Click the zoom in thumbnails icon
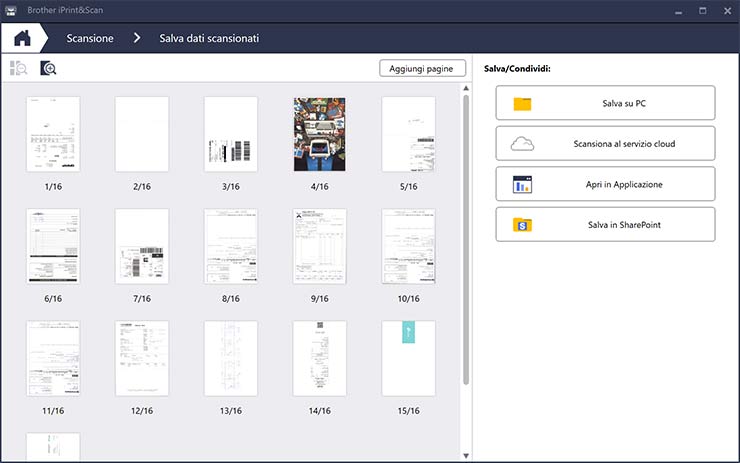The width and height of the screenshot is (740, 463). (x=48, y=68)
